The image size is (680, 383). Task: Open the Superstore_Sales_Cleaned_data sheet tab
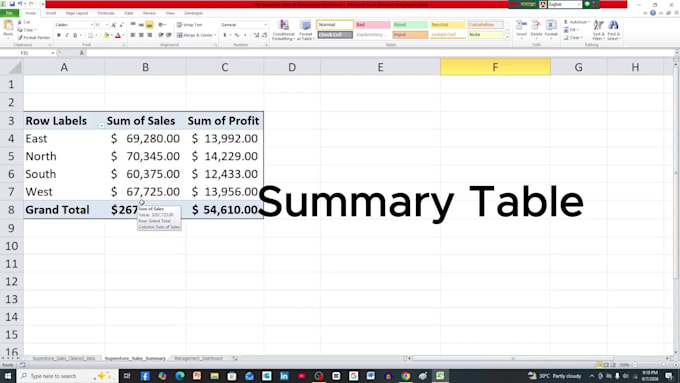click(64, 358)
